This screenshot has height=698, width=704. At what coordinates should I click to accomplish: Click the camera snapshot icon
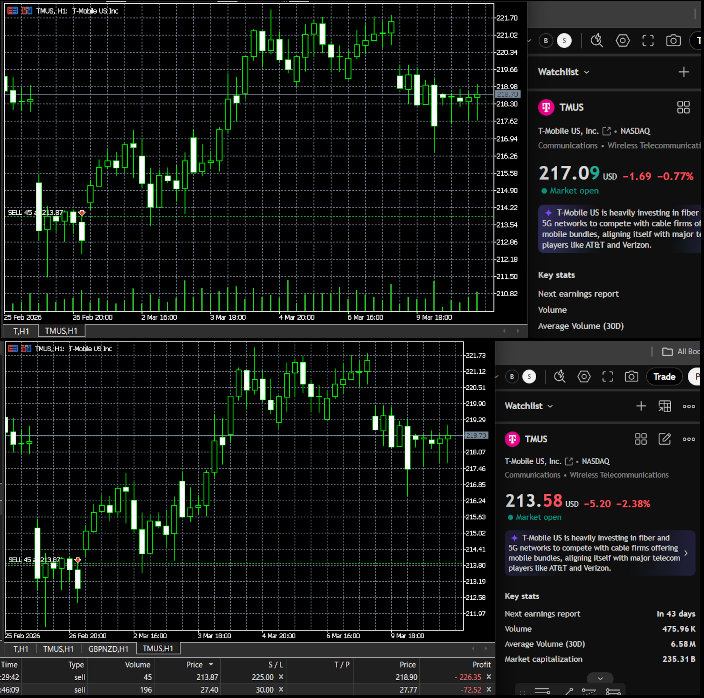pyautogui.click(x=673, y=40)
